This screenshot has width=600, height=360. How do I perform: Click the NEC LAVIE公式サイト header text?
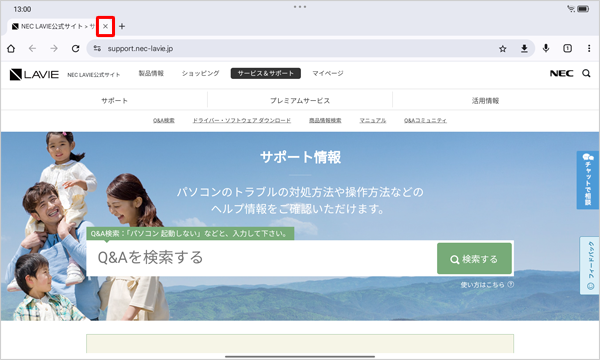click(94, 75)
